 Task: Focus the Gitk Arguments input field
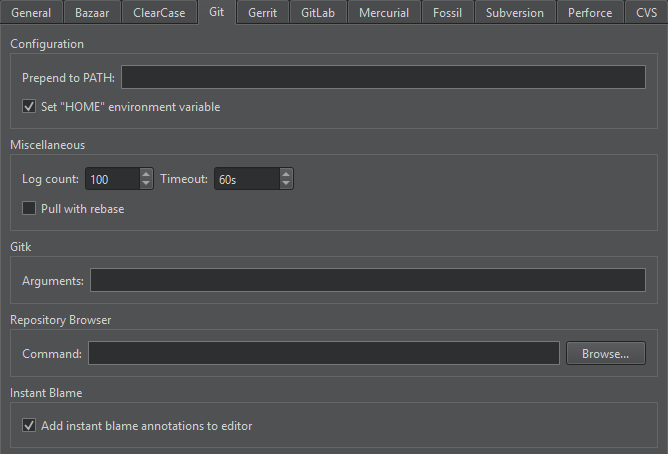367,281
